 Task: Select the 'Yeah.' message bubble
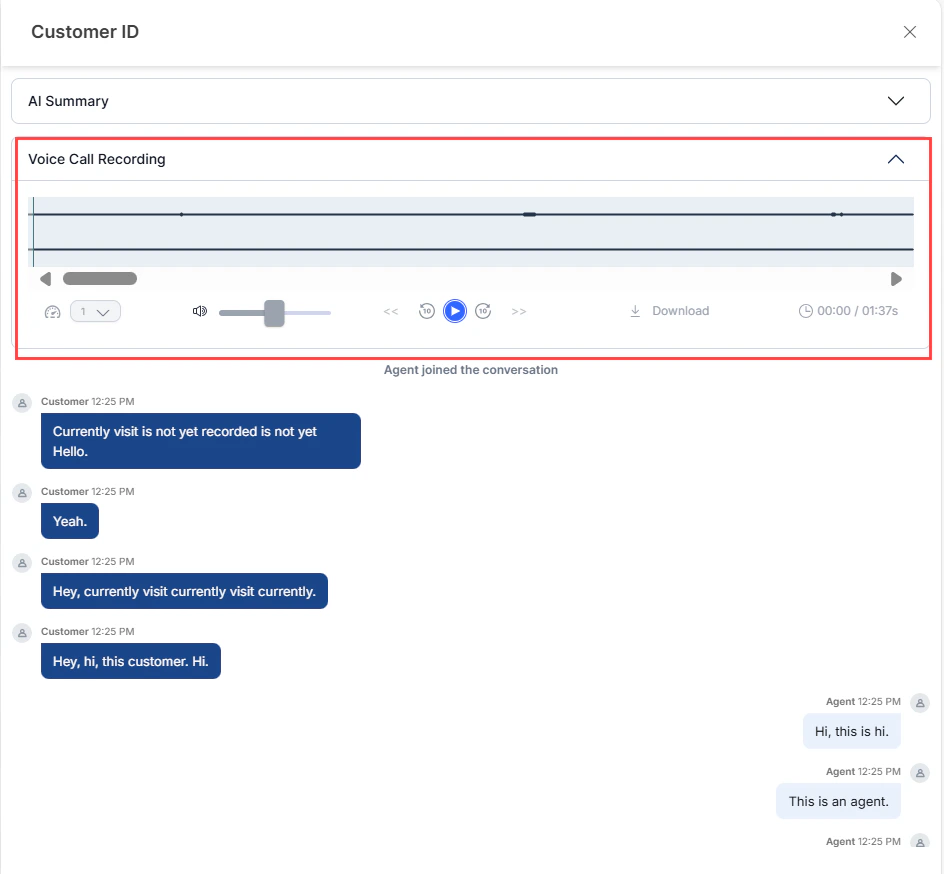pos(69,521)
